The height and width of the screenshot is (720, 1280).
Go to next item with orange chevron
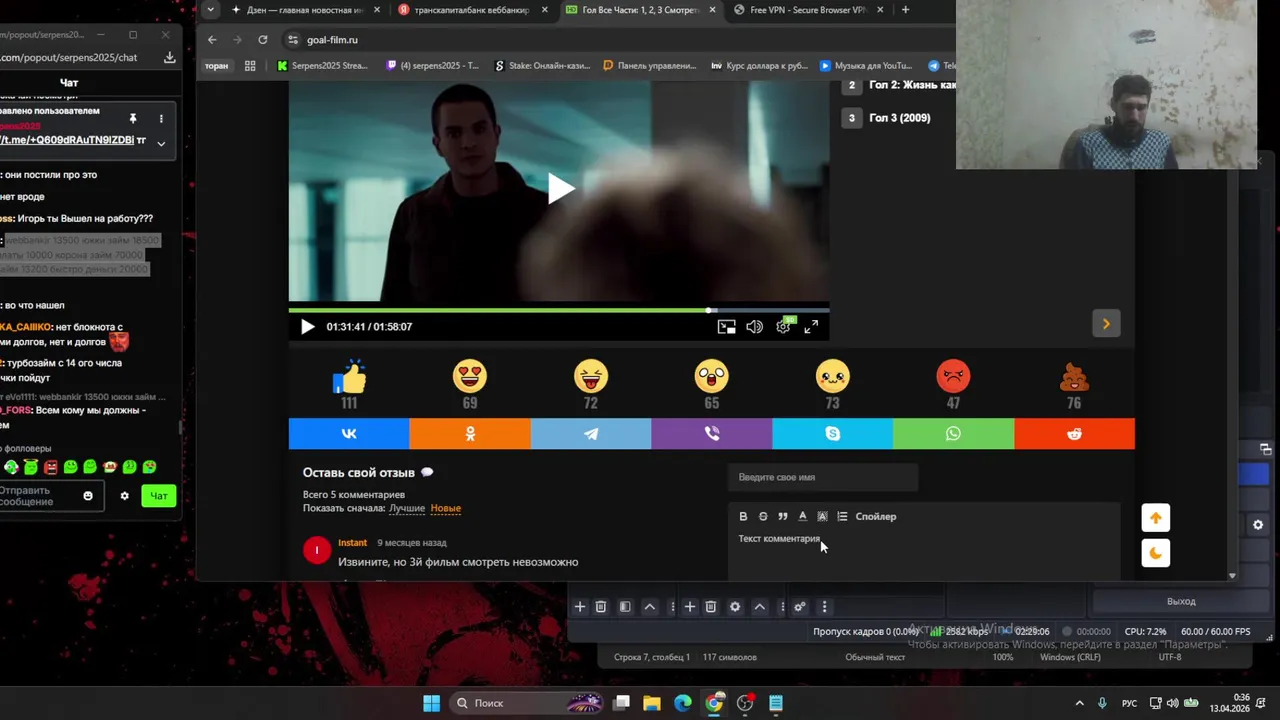pos(1106,324)
